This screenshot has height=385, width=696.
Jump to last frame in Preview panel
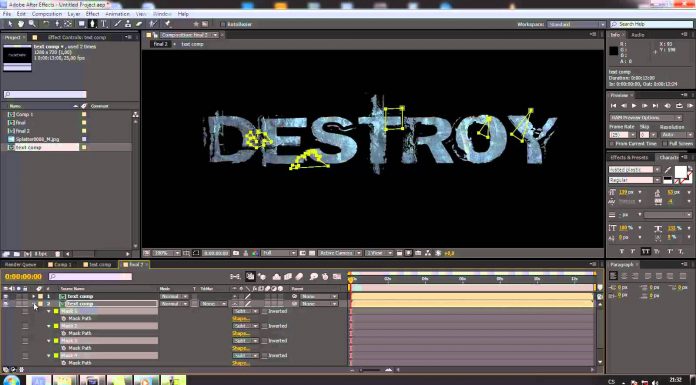655,106
